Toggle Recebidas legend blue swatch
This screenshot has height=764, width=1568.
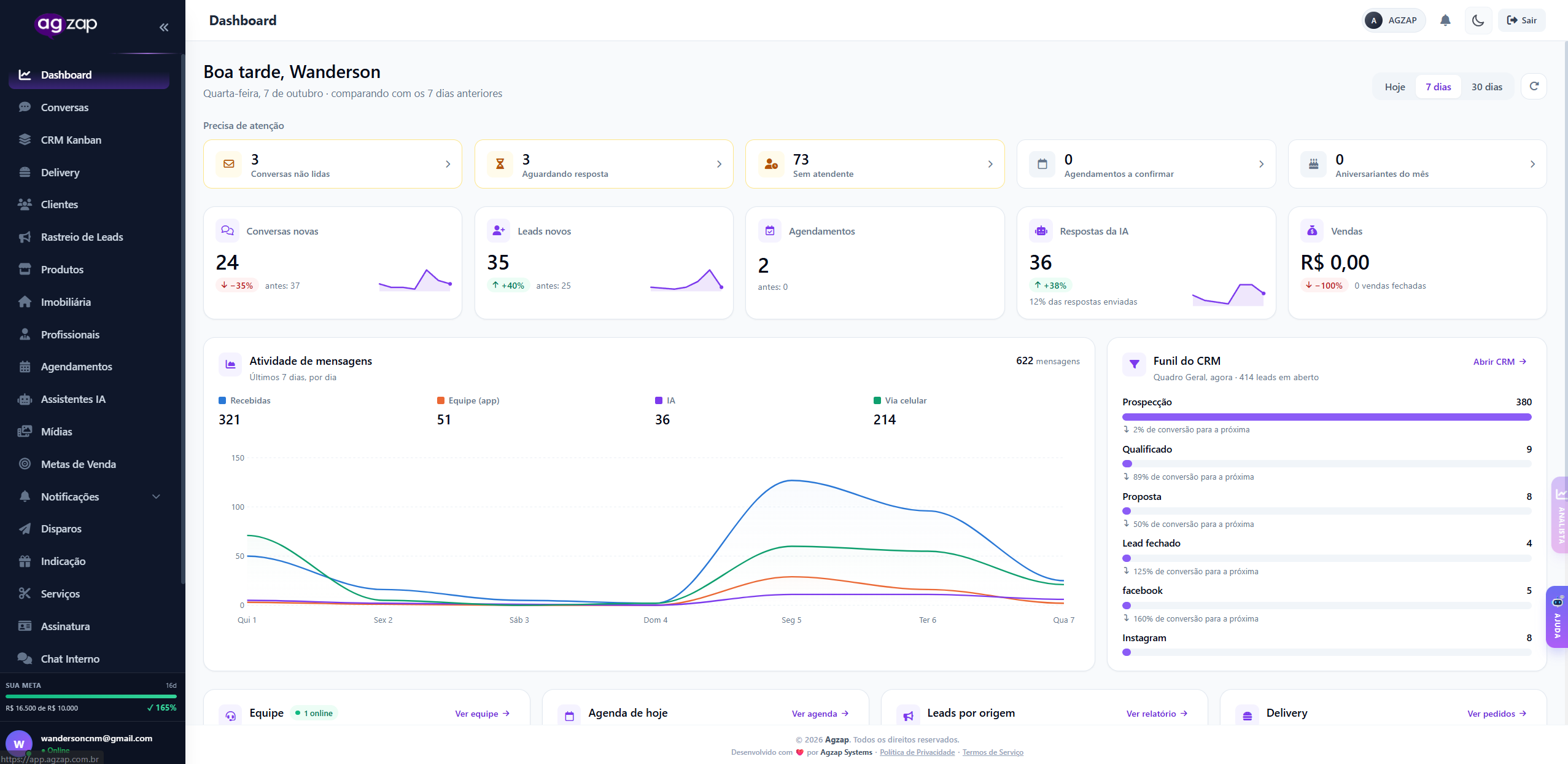222,400
